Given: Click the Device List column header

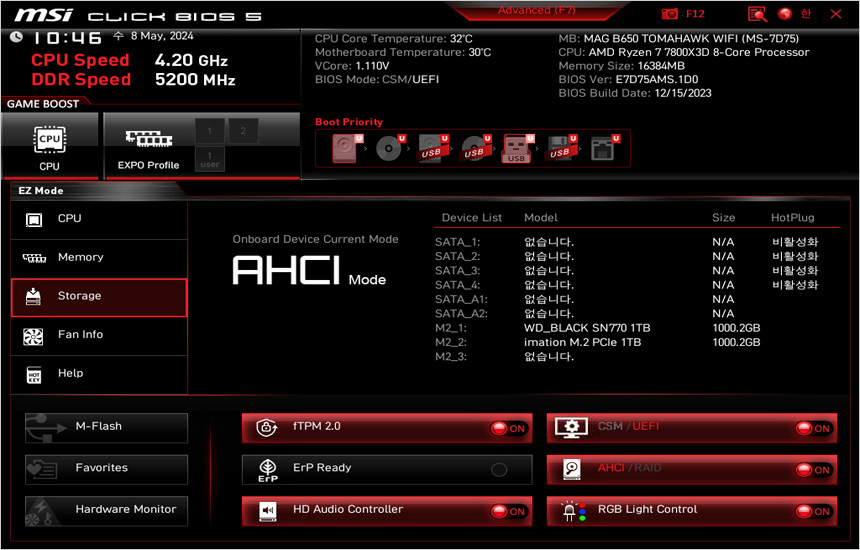Looking at the screenshot, I should point(472,218).
